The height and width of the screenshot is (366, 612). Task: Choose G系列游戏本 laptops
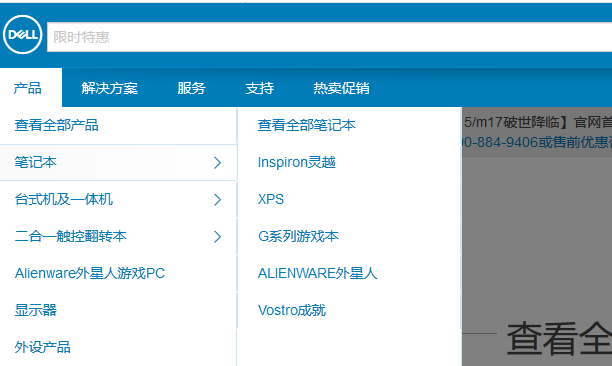coord(298,236)
